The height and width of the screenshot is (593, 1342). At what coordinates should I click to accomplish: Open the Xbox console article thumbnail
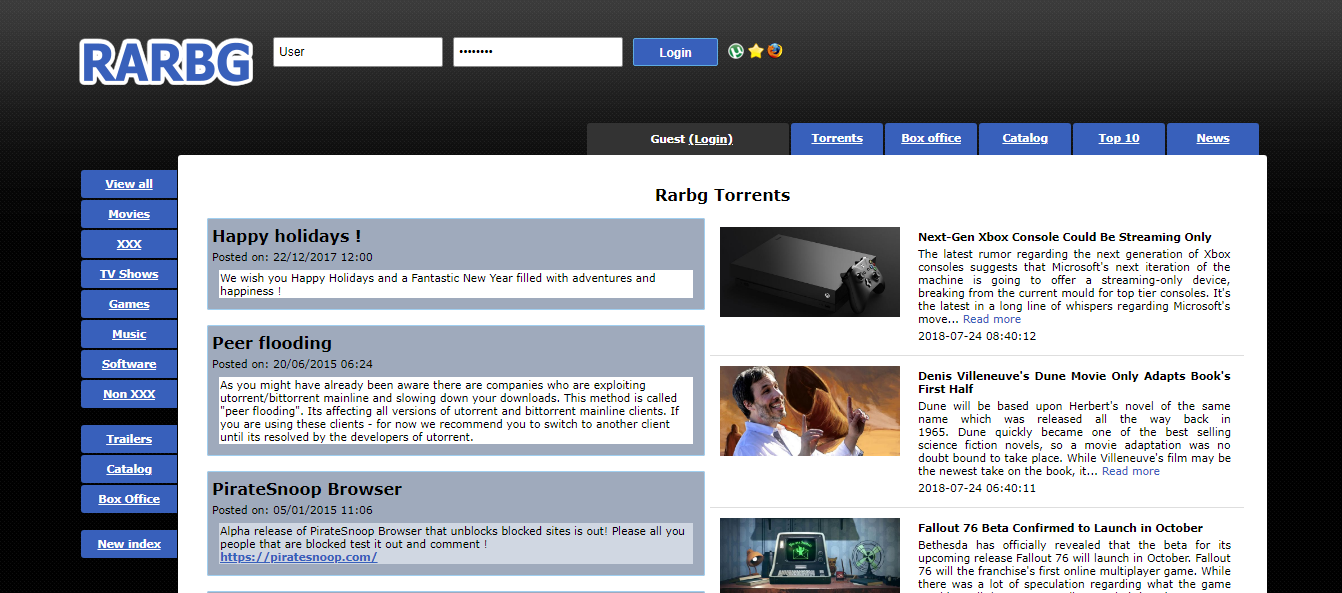[810, 272]
